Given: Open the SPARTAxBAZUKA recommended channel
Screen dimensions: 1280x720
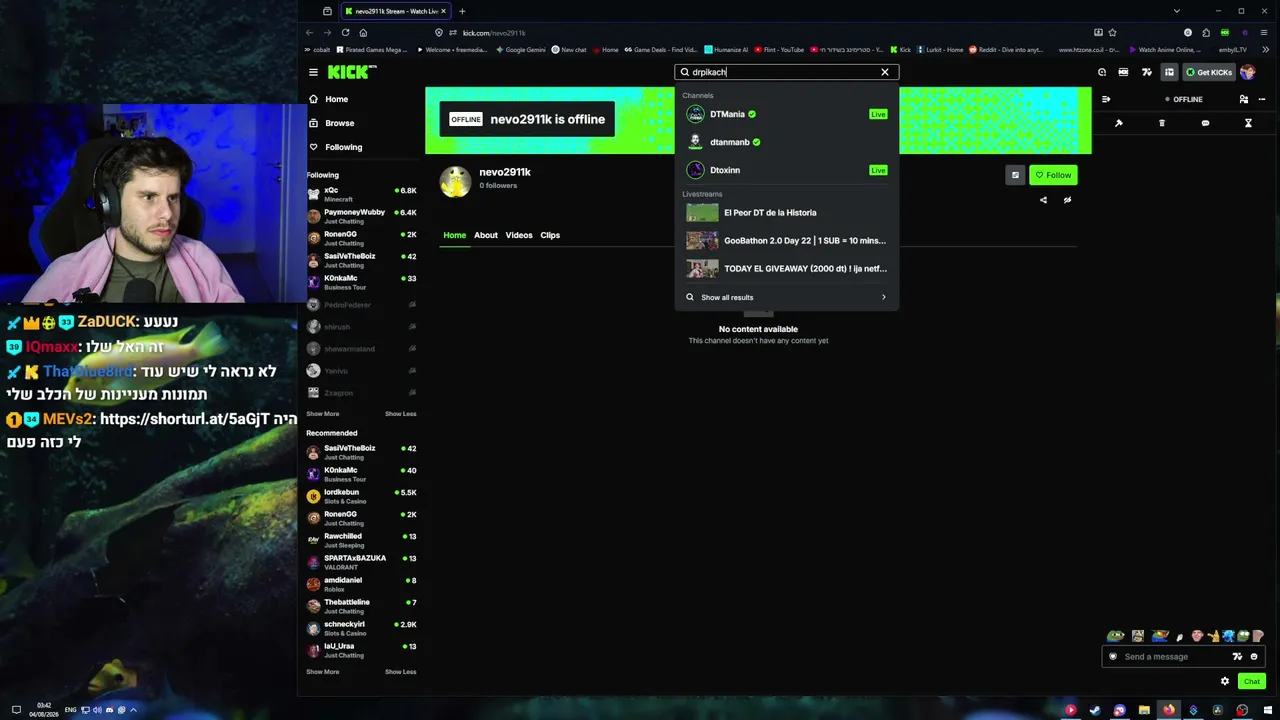Looking at the screenshot, I should (x=362, y=562).
